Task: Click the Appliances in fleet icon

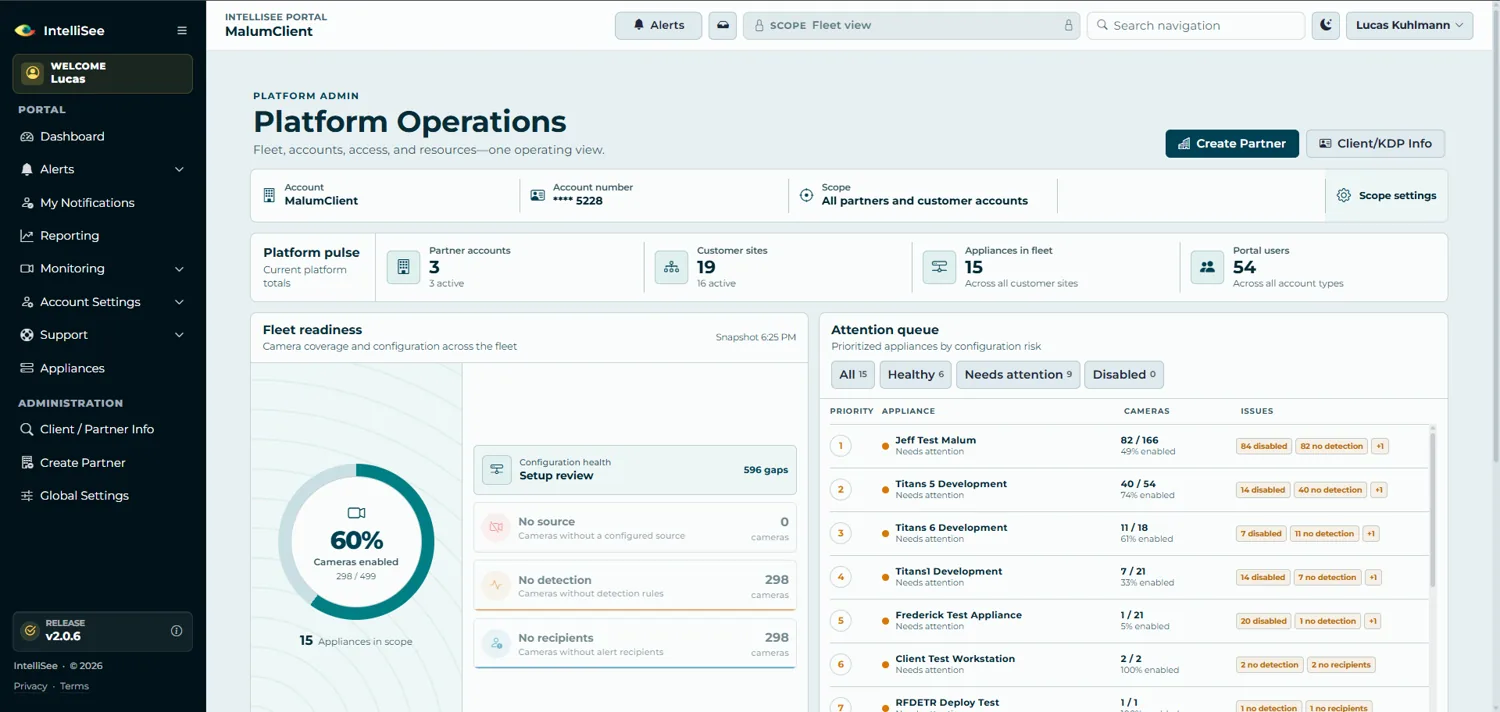Action: coord(939,267)
